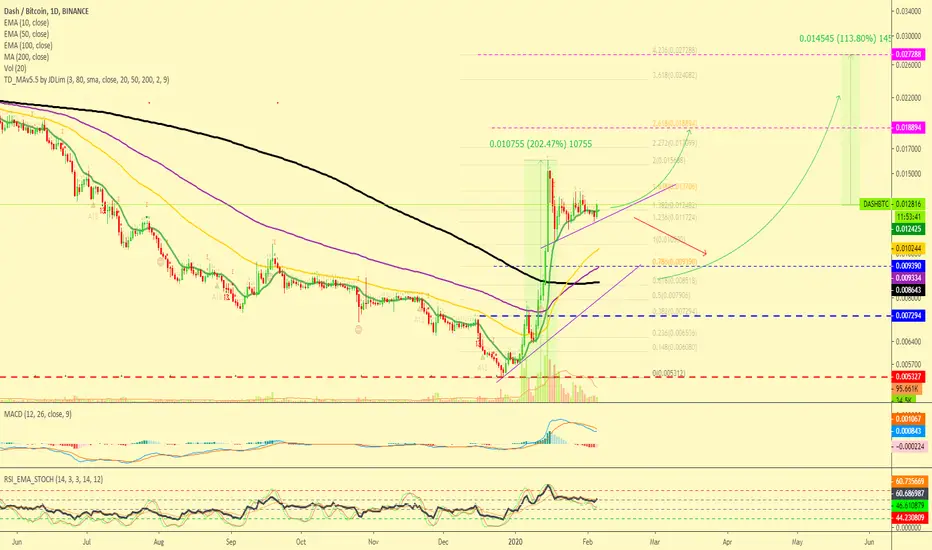Click the 0.014545 (113.80%) measurement label
The height and width of the screenshot is (550, 932).
[845, 38]
